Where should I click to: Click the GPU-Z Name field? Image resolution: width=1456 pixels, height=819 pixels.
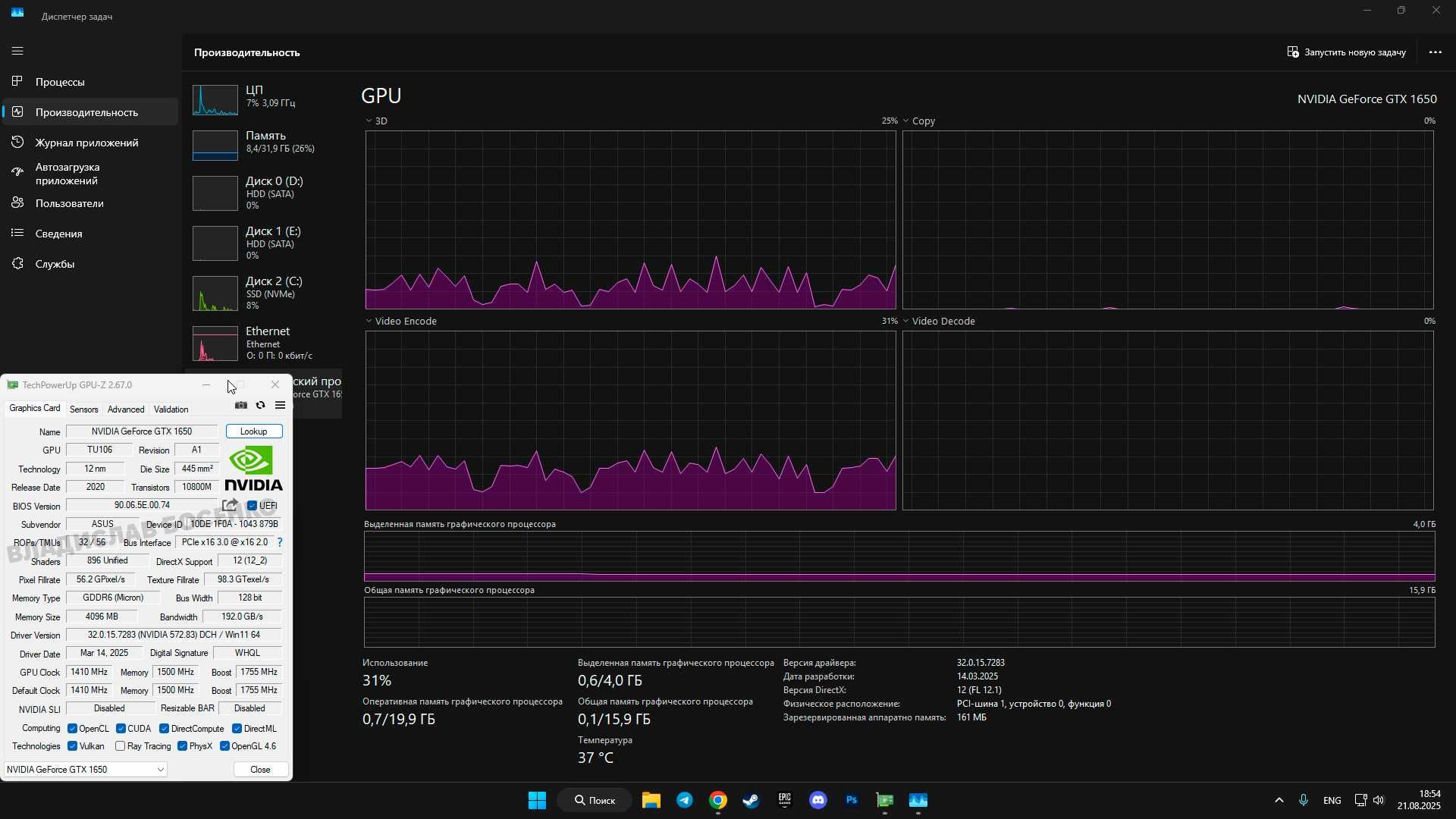142,431
